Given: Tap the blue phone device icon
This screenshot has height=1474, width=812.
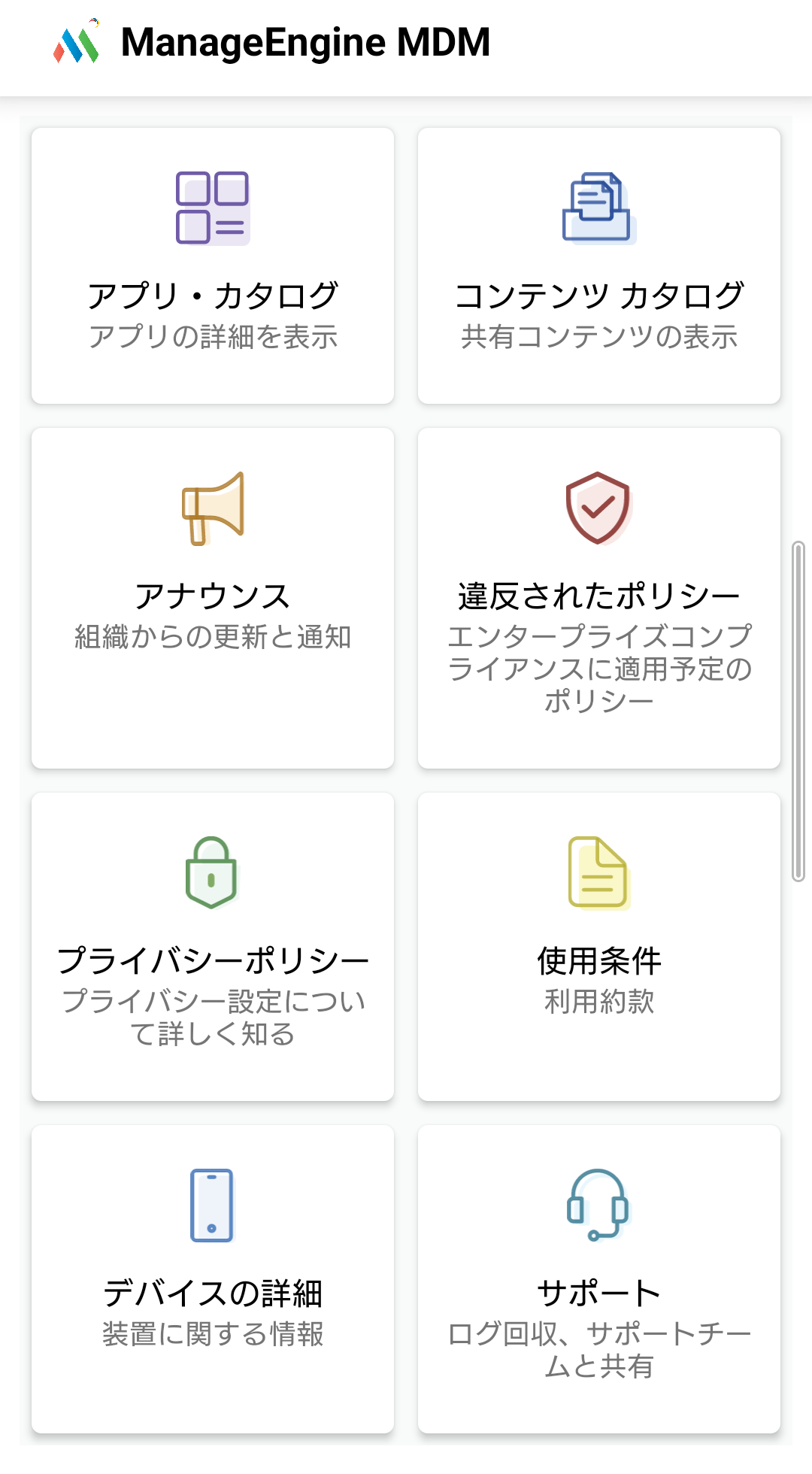Looking at the screenshot, I should [x=212, y=1206].
